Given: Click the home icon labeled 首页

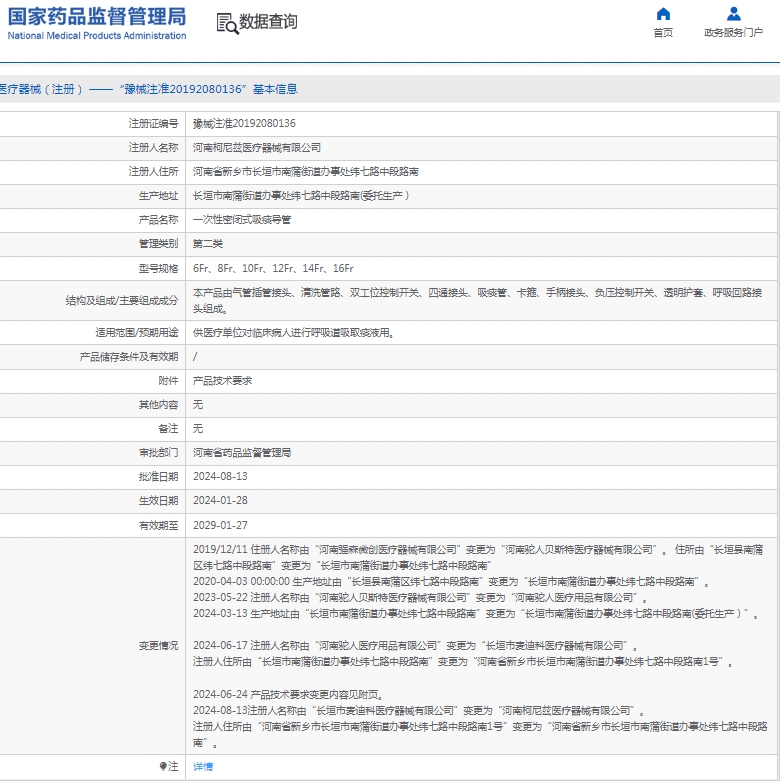Looking at the screenshot, I should point(663,14).
